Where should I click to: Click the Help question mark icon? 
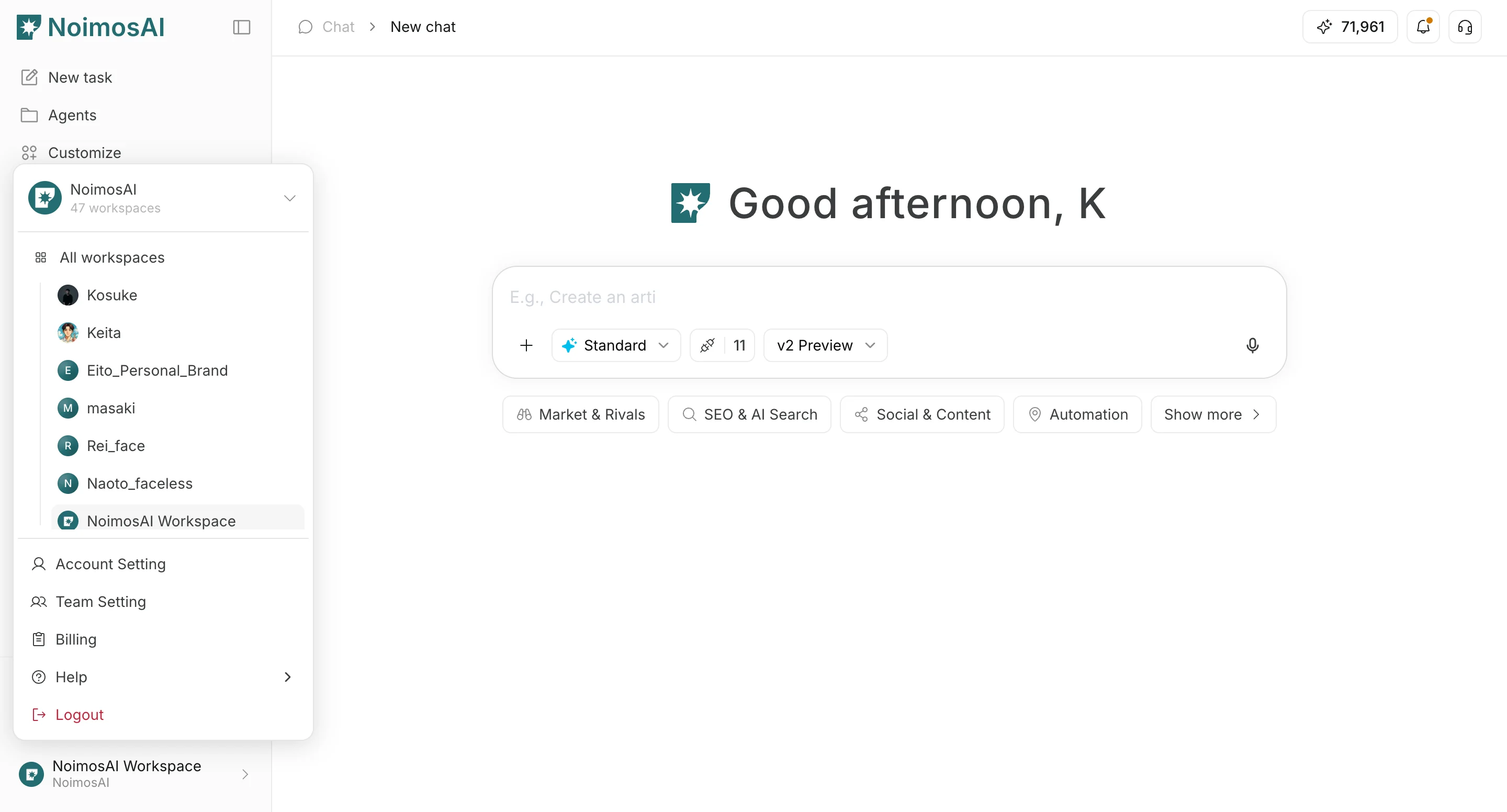click(x=39, y=677)
